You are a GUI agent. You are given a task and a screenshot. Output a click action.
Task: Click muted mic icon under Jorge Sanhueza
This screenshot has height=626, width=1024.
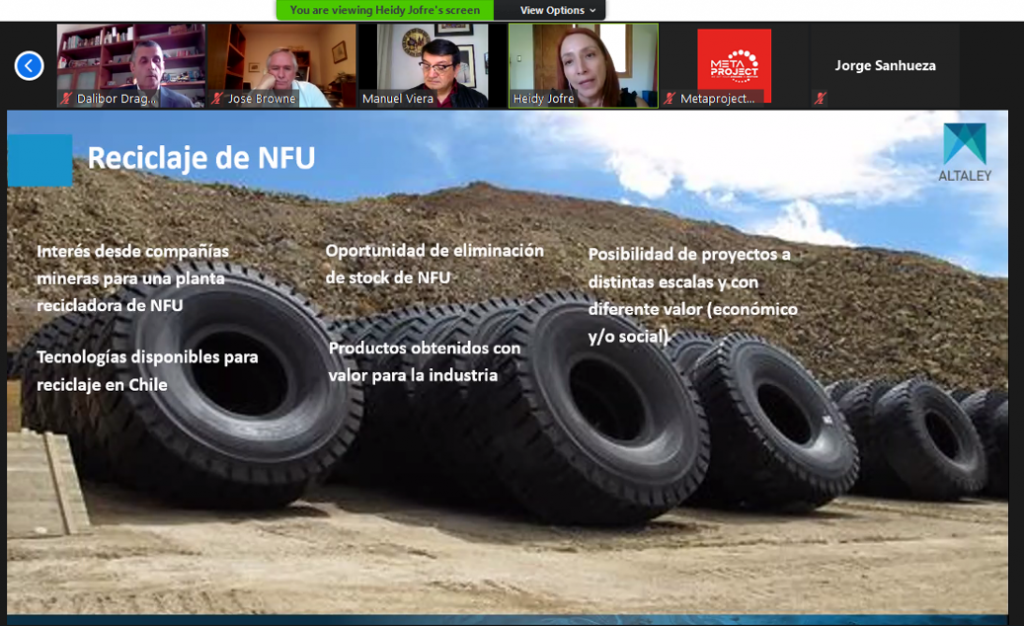point(820,99)
